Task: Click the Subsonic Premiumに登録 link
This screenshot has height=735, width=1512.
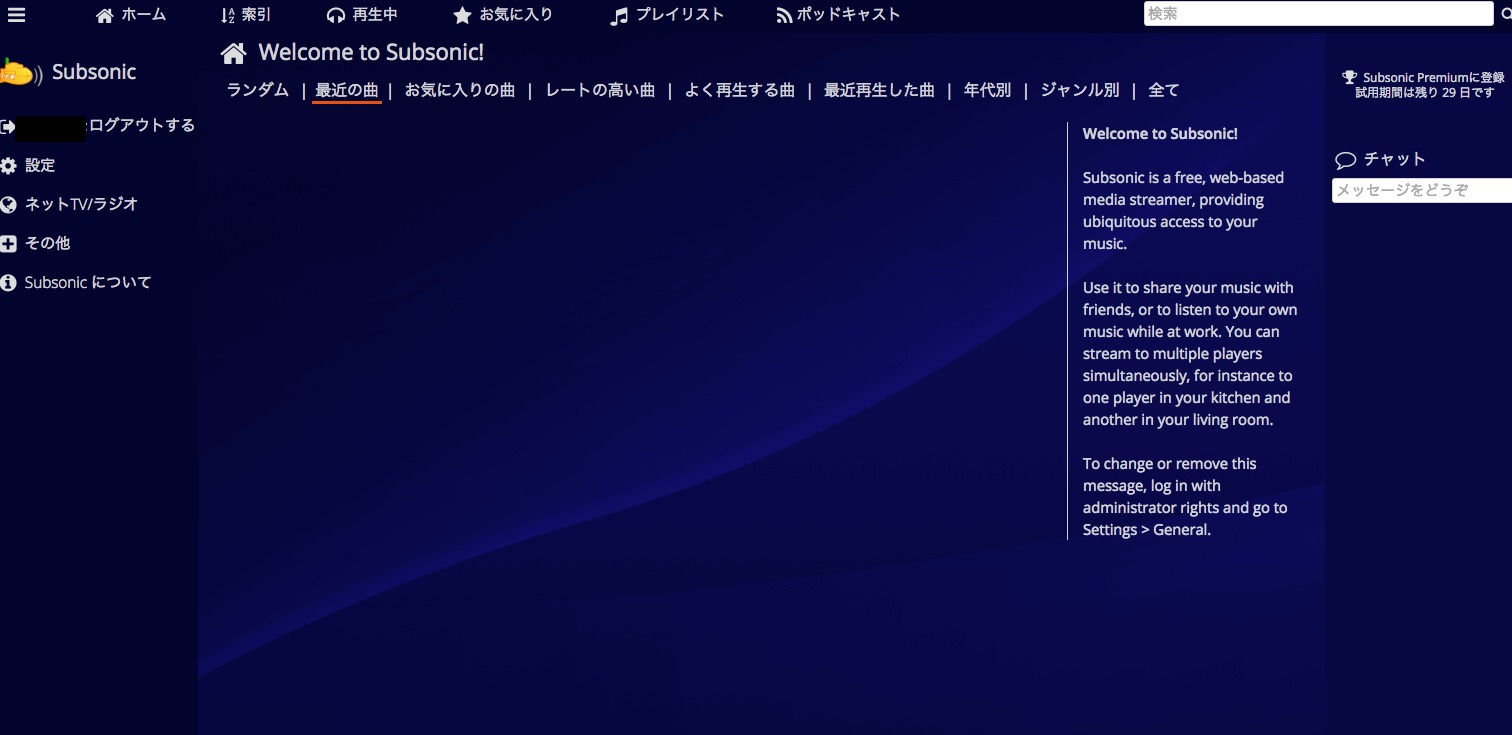Action: [1433, 77]
